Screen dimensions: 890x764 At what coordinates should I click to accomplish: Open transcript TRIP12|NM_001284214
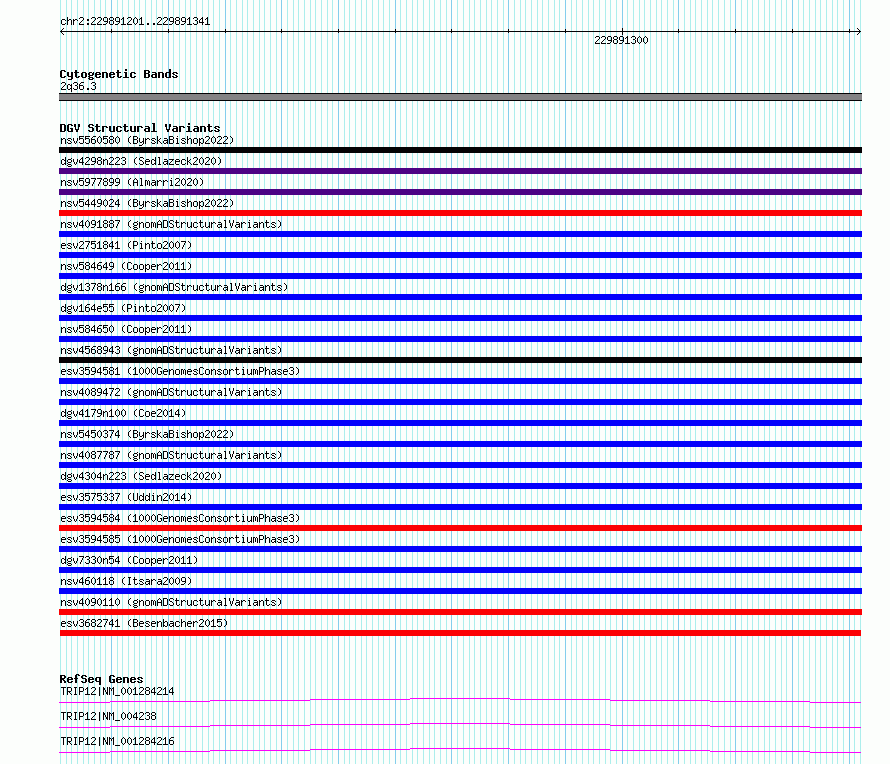click(x=117, y=691)
